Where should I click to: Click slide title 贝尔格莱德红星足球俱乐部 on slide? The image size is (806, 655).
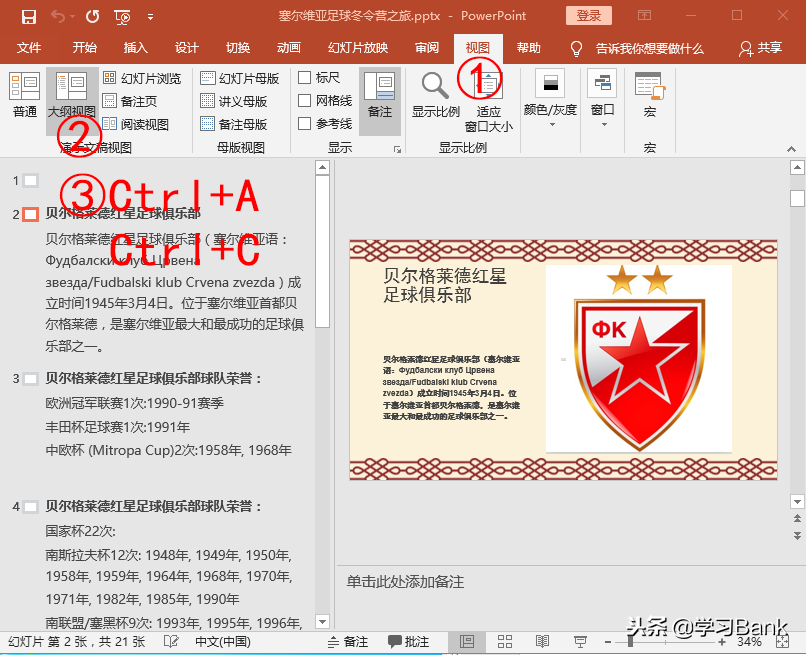click(x=445, y=285)
